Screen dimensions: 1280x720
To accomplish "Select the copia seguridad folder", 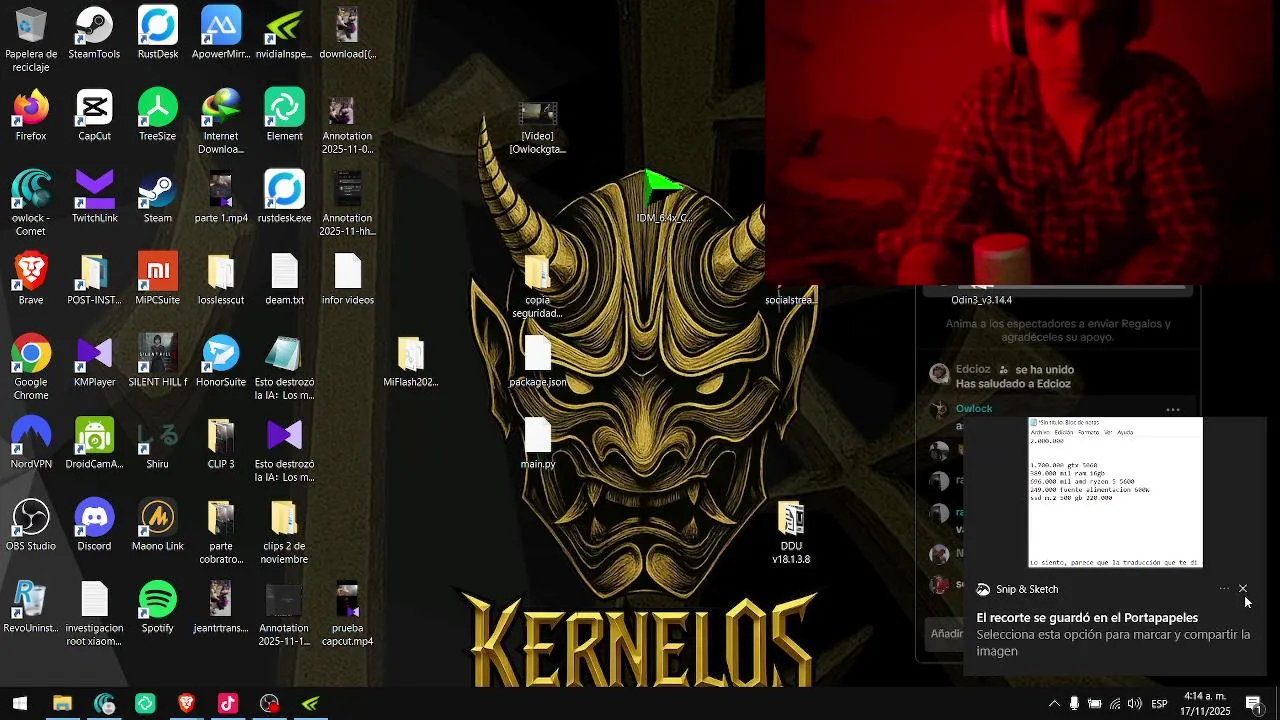I will click(538, 286).
